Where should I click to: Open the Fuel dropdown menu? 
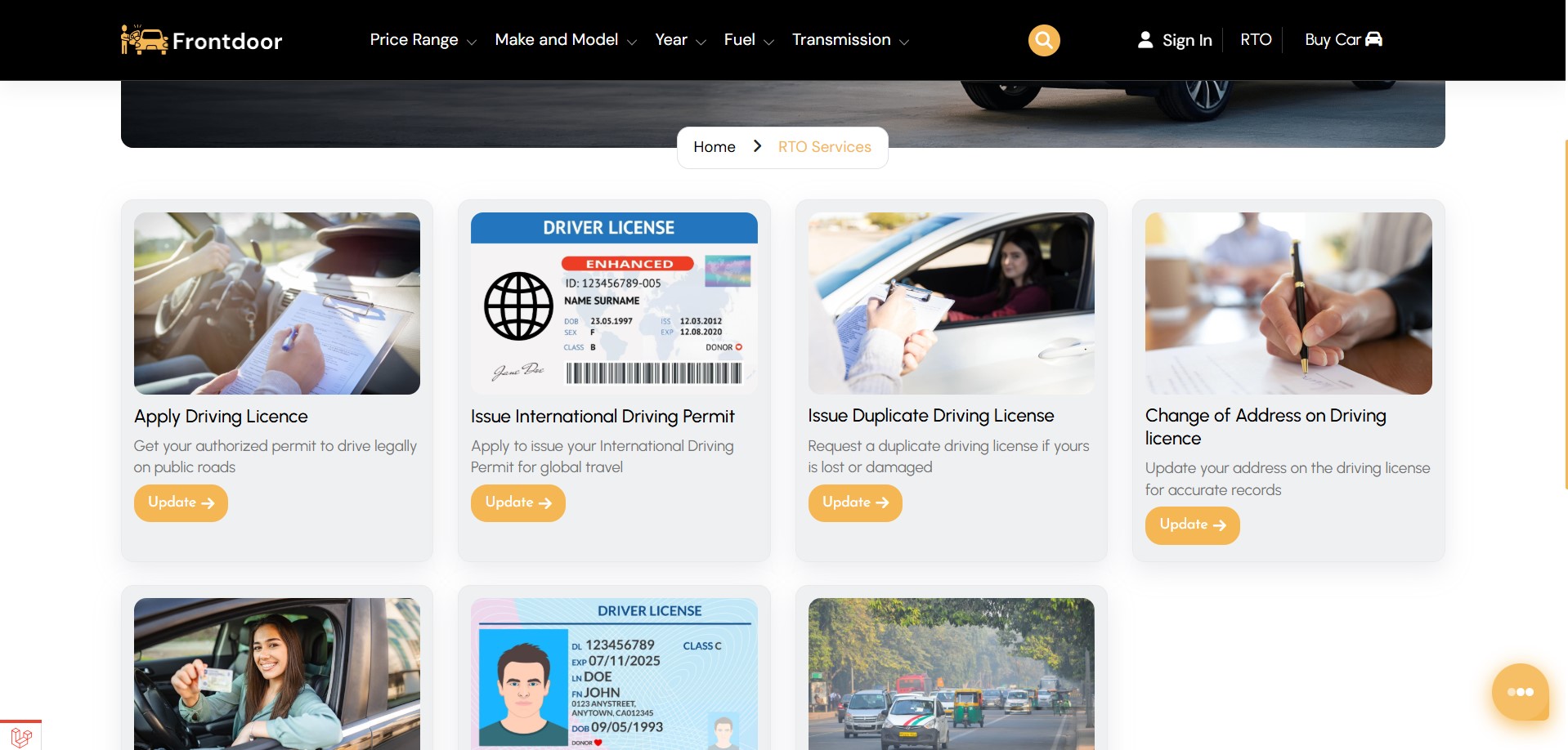(748, 40)
